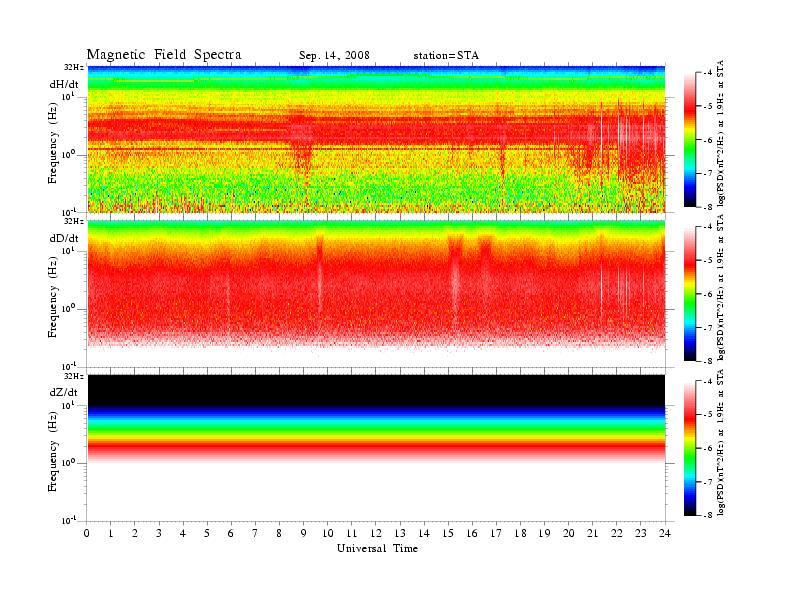792x612 pixels.
Task: Click the time axis tick label "16"
Action: point(472,533)
